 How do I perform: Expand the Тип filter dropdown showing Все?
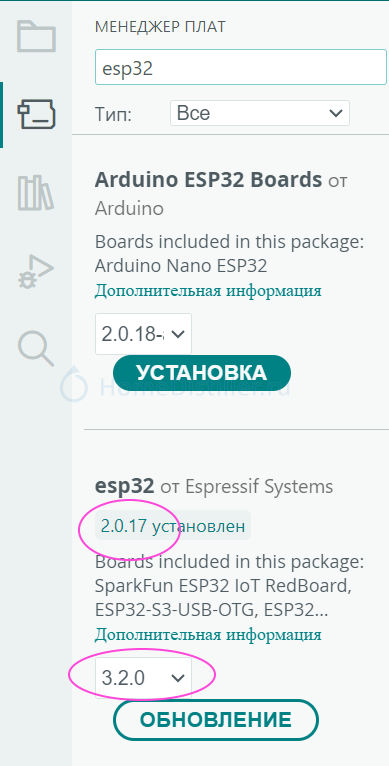pos(259,113)
